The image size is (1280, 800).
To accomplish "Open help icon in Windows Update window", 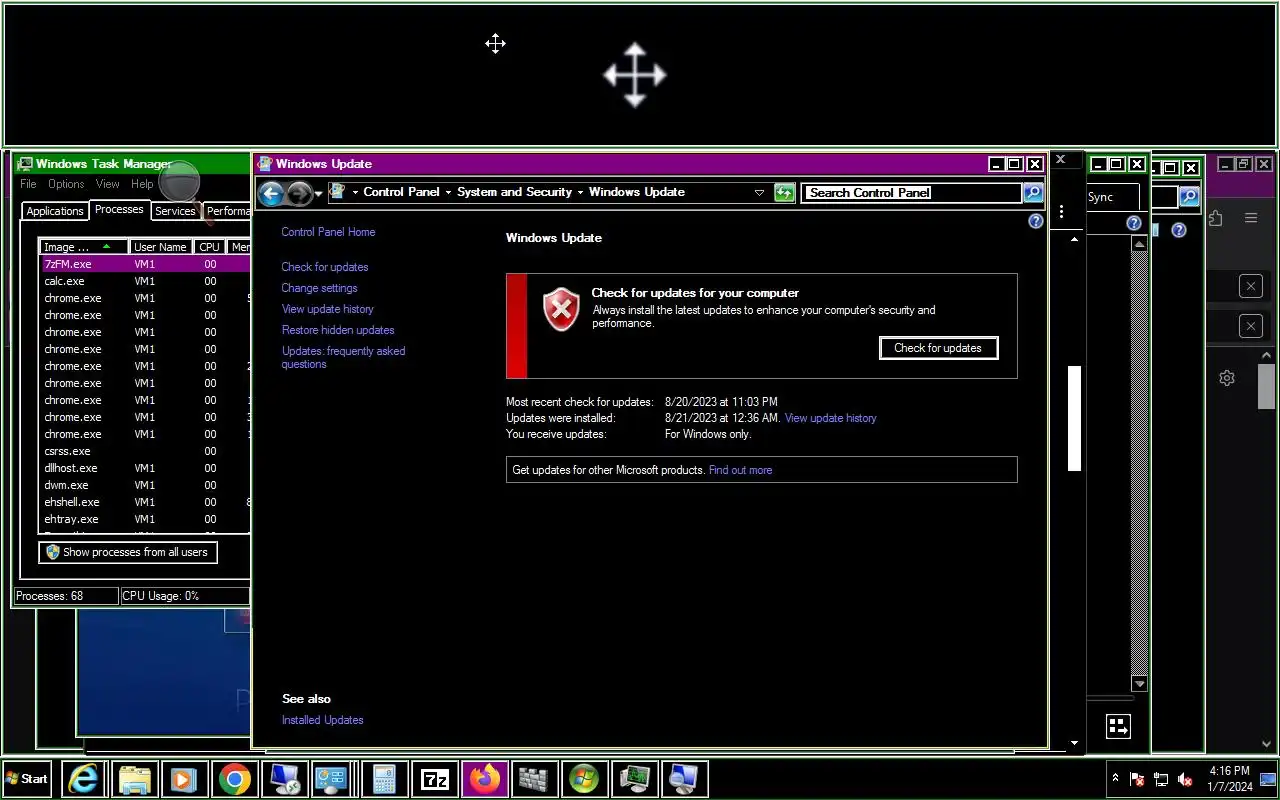I will (x=1036, y=222).
